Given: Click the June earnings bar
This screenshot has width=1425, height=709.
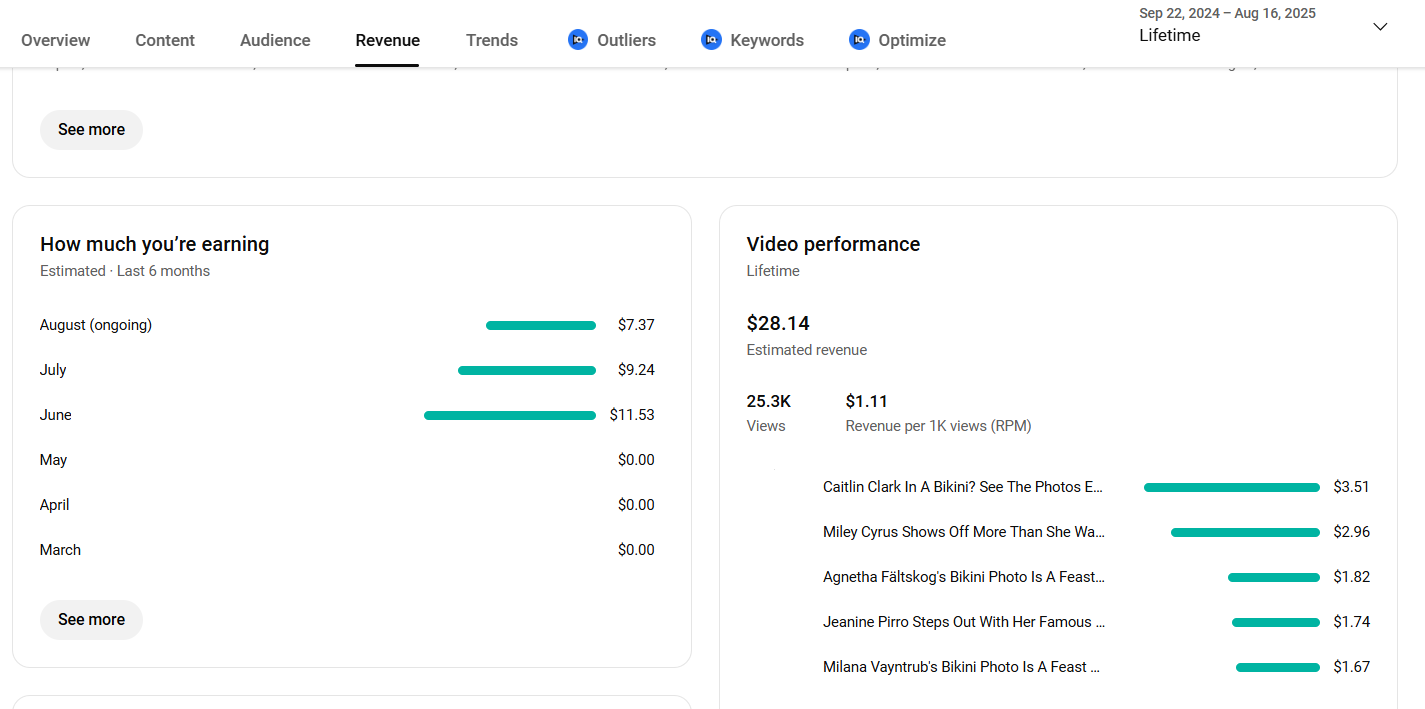Looking at the screenshot, I should click(510, 415).
